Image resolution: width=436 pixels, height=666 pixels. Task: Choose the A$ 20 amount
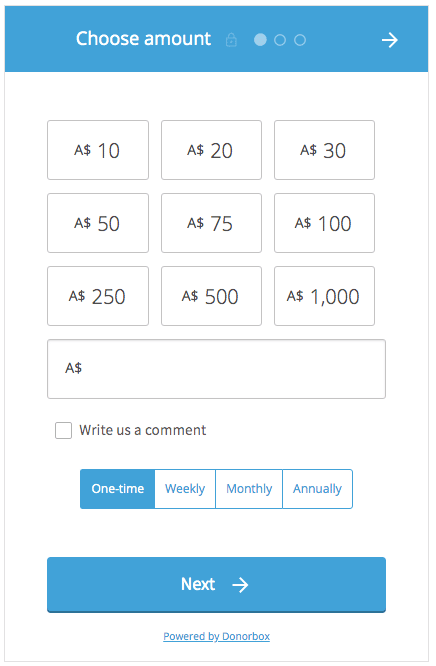[x=211, y=150]
